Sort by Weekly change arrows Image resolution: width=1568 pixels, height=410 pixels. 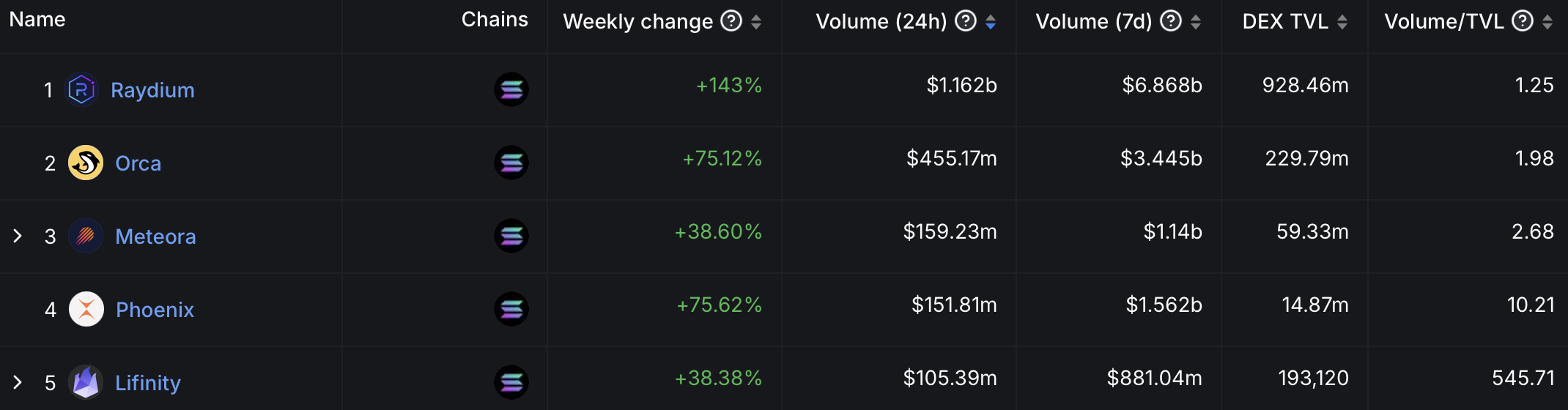coord(756,22)
